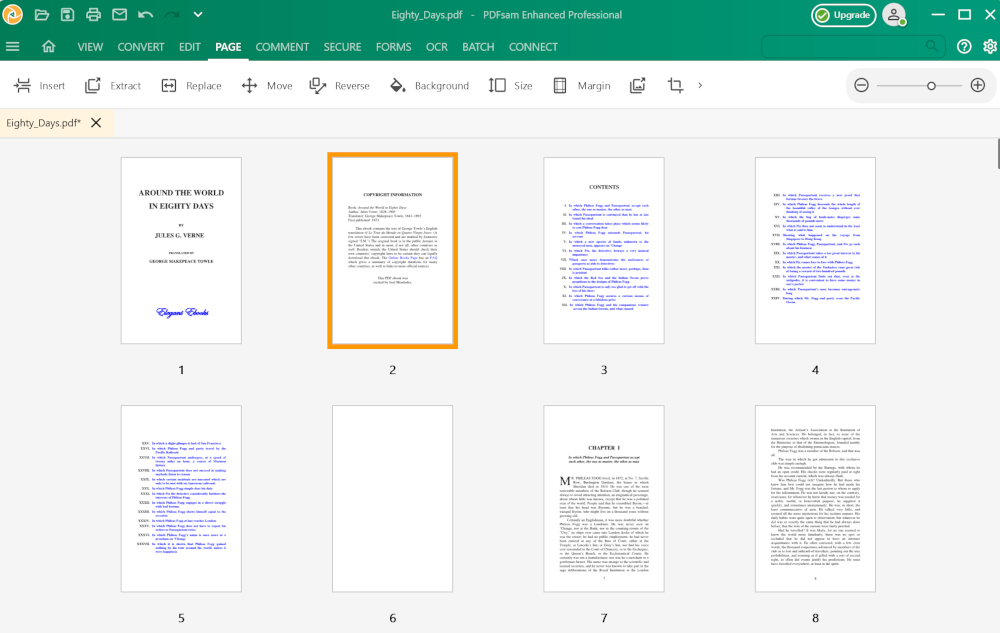Select the Eighty_Days.pdf document tab
1000x633 pixels.
coord(43,123)
